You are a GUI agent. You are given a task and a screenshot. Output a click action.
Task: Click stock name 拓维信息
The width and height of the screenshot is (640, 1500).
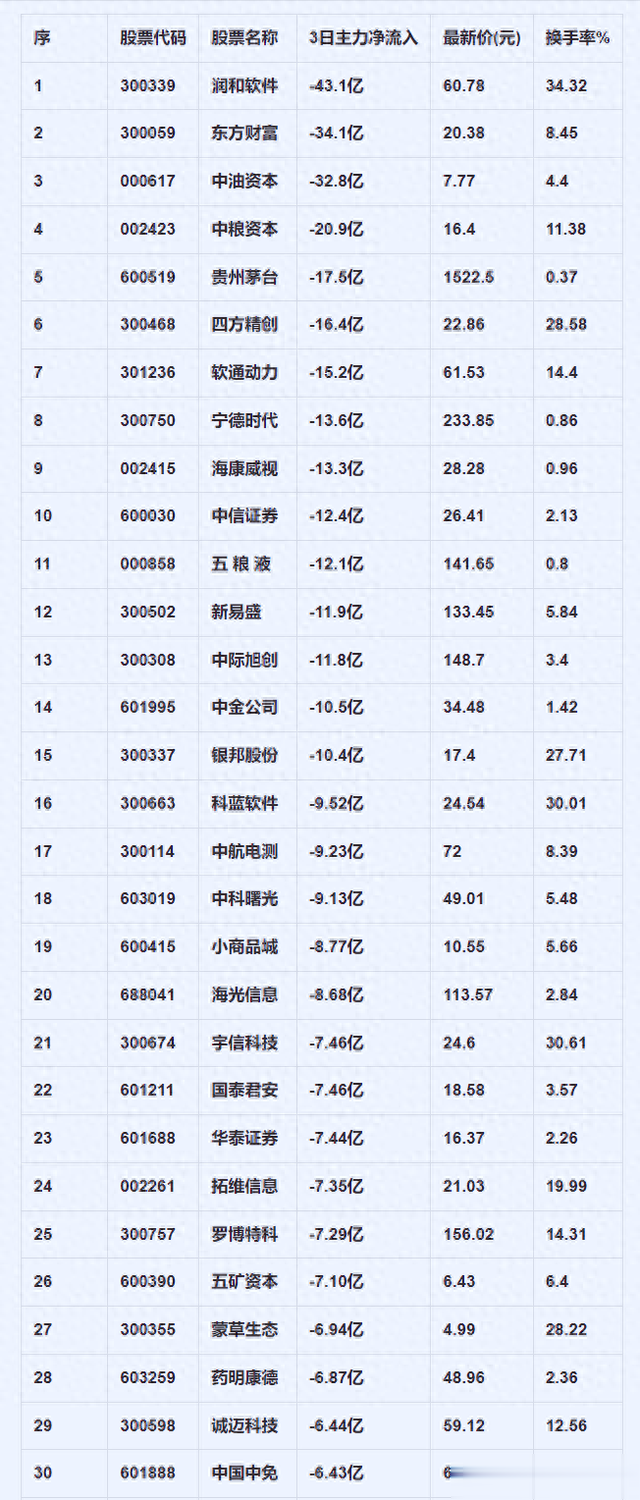pyautogui.click(x=245, y=1186)
